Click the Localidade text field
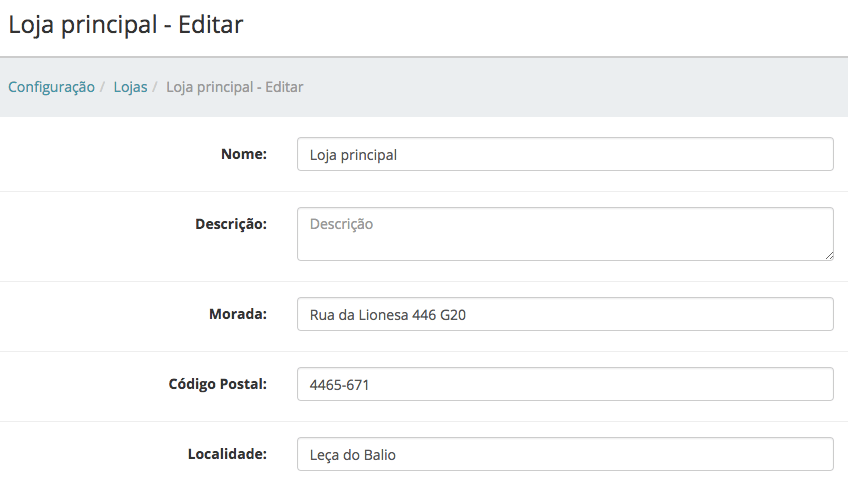The image size is (848, 489). (564, 454)
